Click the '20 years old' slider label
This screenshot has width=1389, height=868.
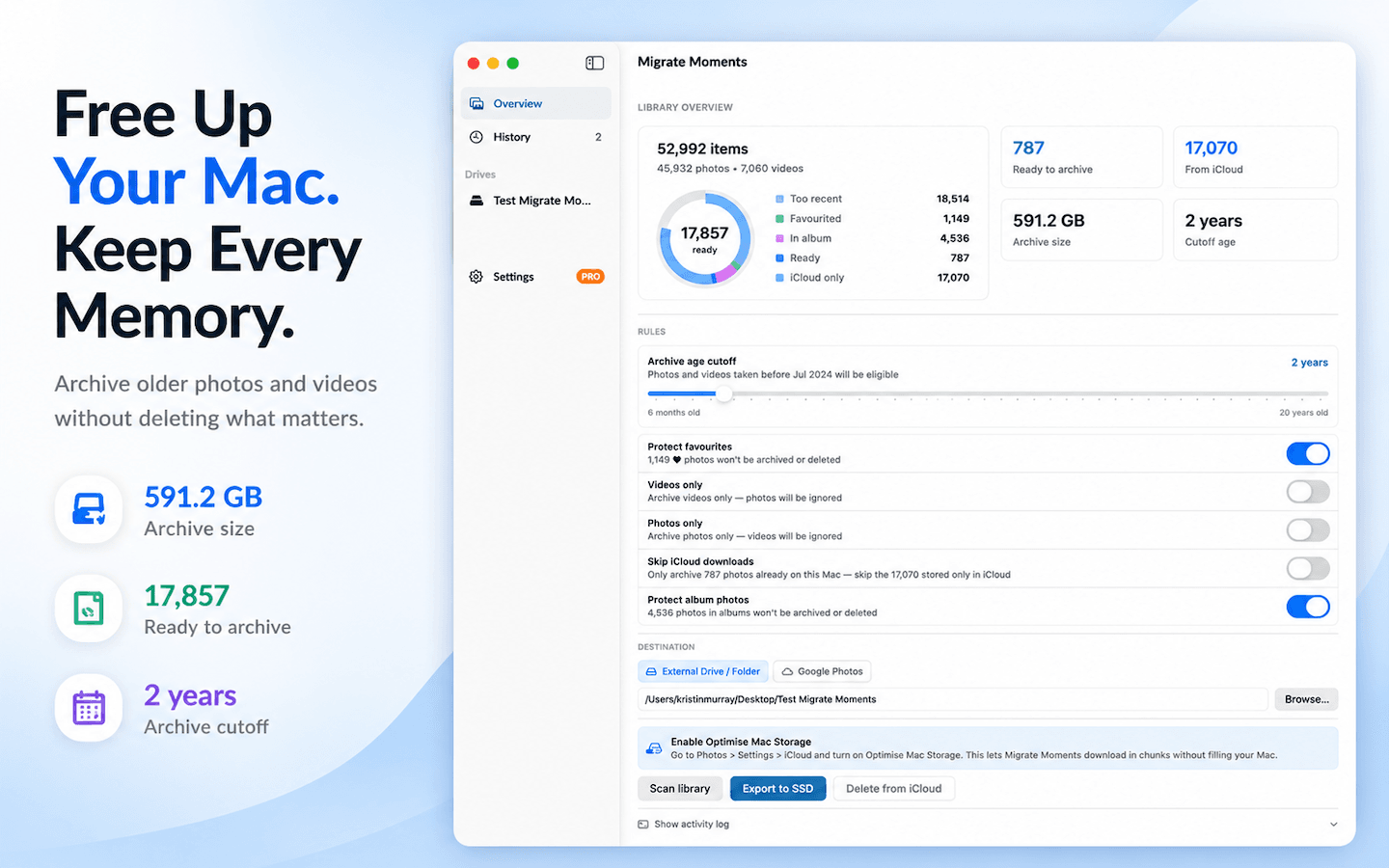click(1303, 413)
